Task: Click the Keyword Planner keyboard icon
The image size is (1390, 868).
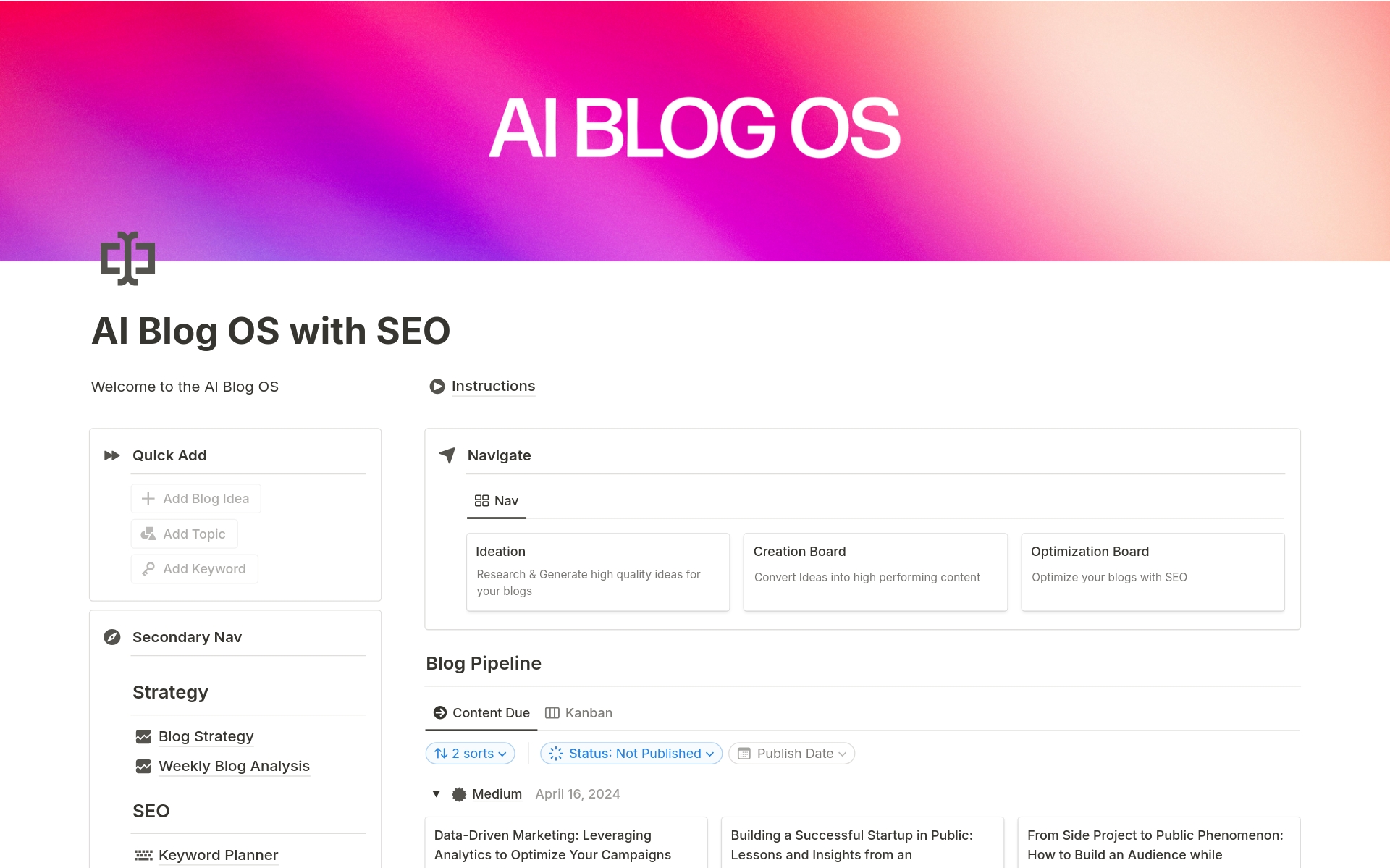Action: click(x=143, y=856)
